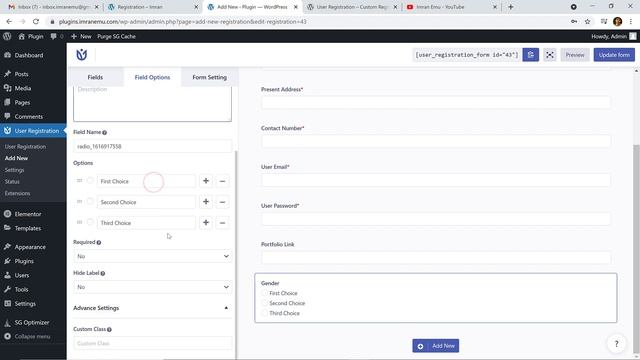640x360 pixels.
Task: Click the Field Name help icon
Action: (104, 132)
